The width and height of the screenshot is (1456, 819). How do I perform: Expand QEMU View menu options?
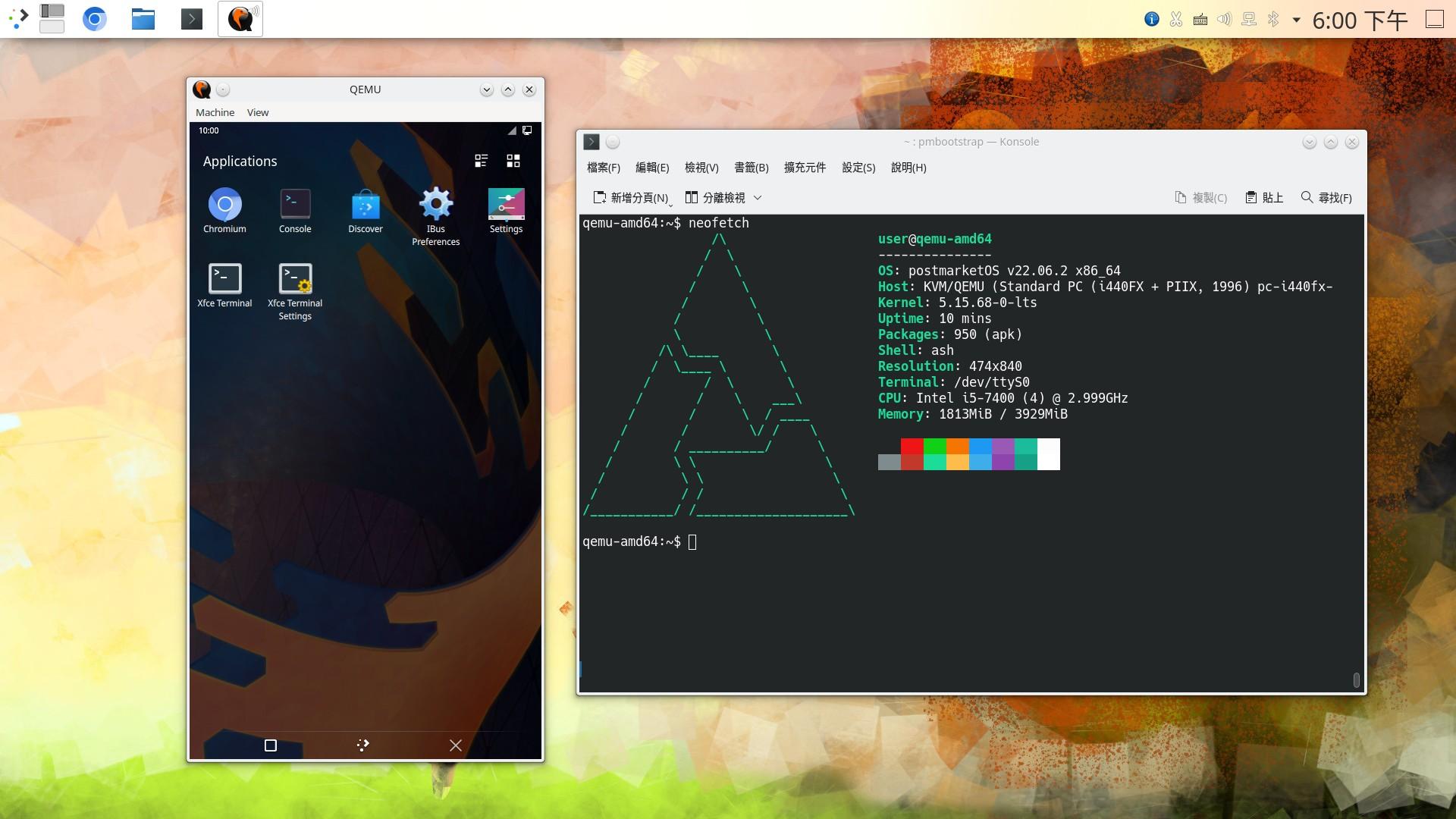pos(257,112)
